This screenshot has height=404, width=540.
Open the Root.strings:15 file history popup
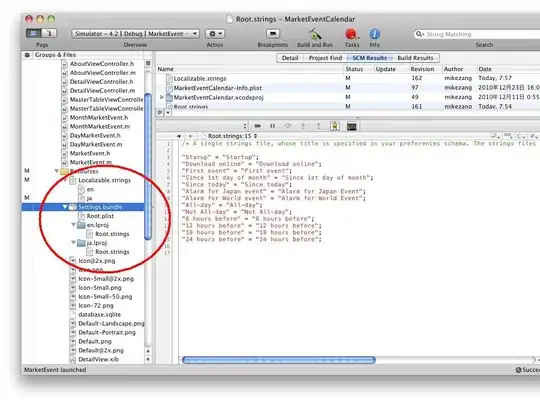(x=232, y=136)
